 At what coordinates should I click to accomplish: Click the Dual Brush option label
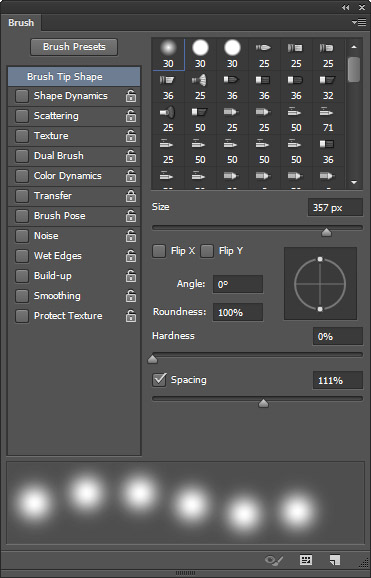pos(59,156)
